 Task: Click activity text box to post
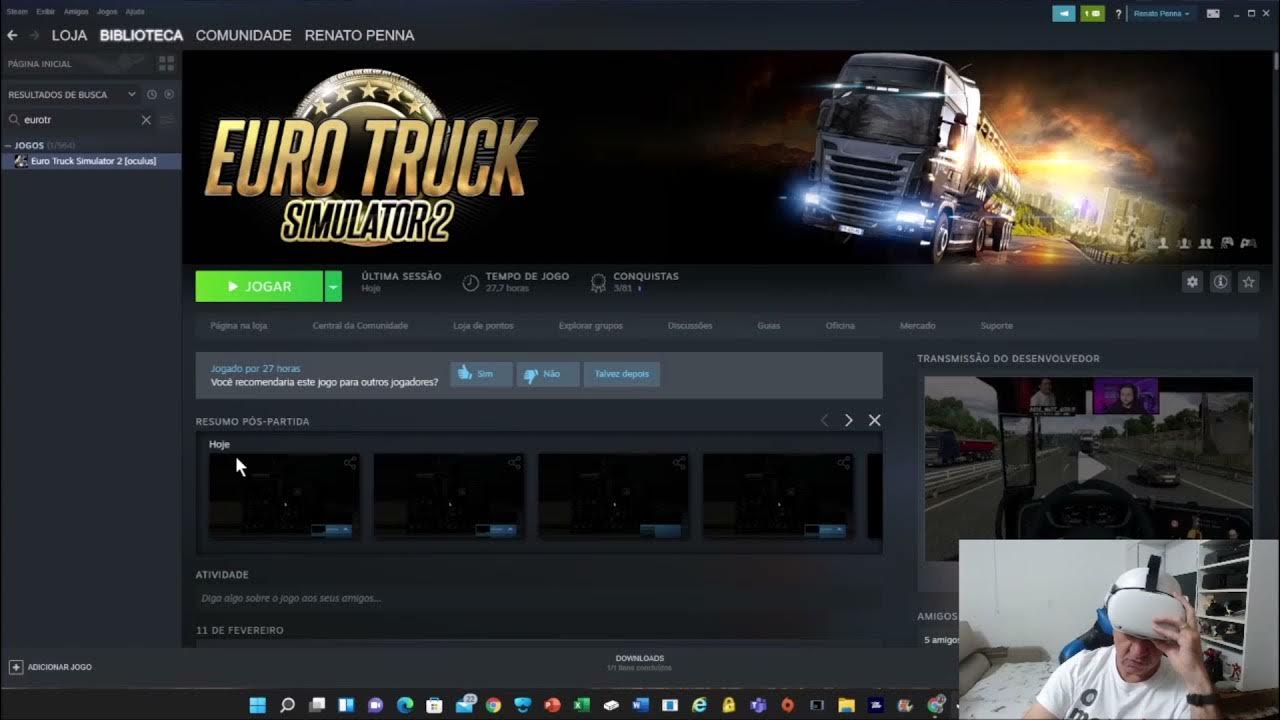coord(538,598)
